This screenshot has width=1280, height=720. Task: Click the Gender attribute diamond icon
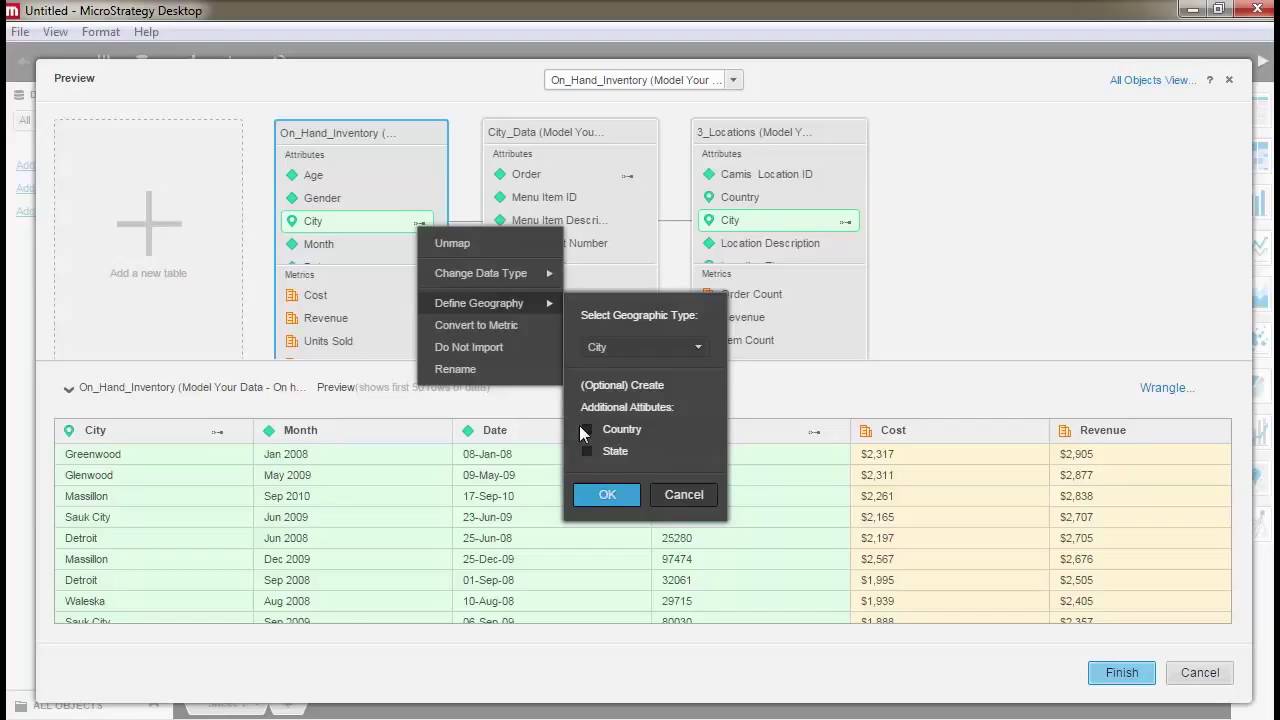point(292,198)
